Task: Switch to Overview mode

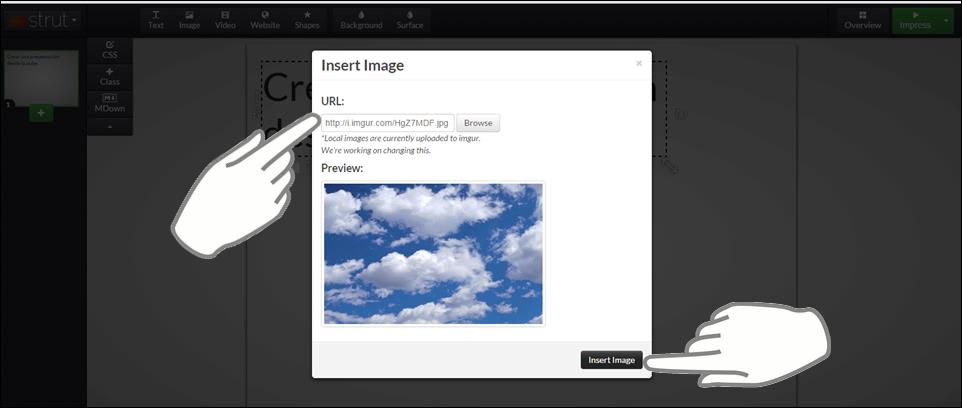Action: coord(863,20)
